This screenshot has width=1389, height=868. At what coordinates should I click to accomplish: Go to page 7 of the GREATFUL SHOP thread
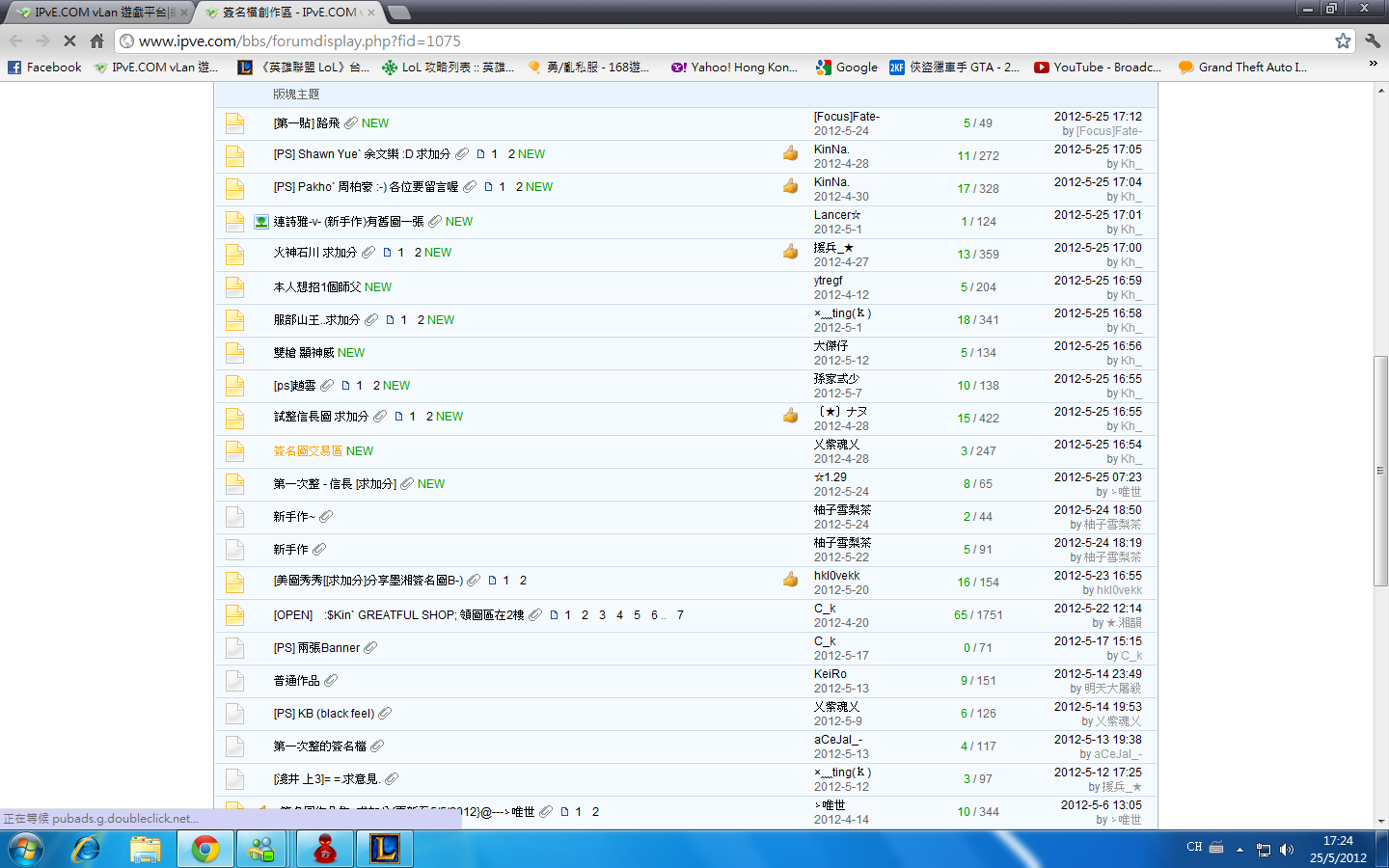[680, 615]
